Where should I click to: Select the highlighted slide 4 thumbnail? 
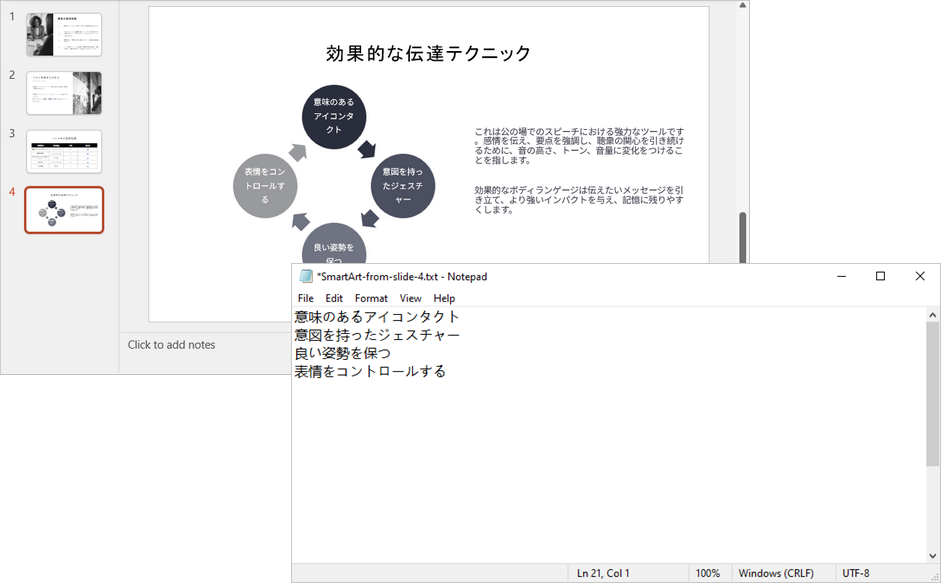[64, 210]
